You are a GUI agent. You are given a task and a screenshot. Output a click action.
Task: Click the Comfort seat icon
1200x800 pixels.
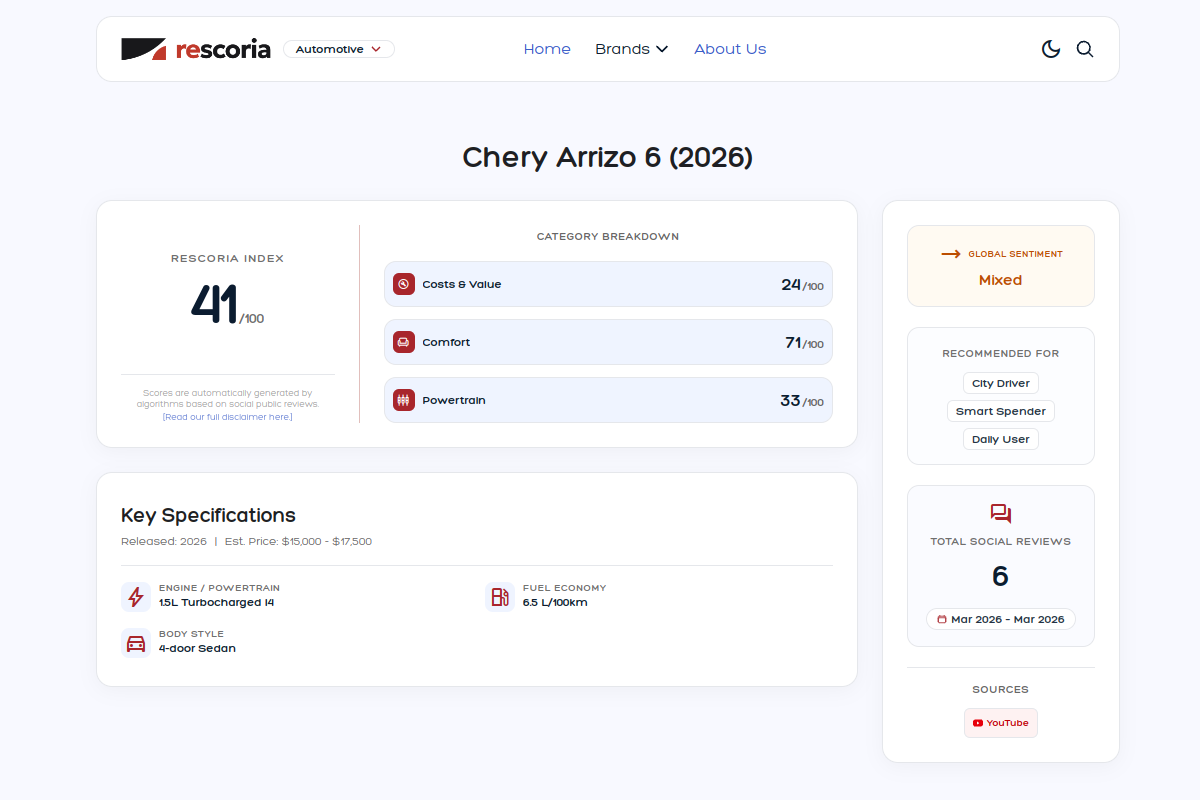pos(404,342)
